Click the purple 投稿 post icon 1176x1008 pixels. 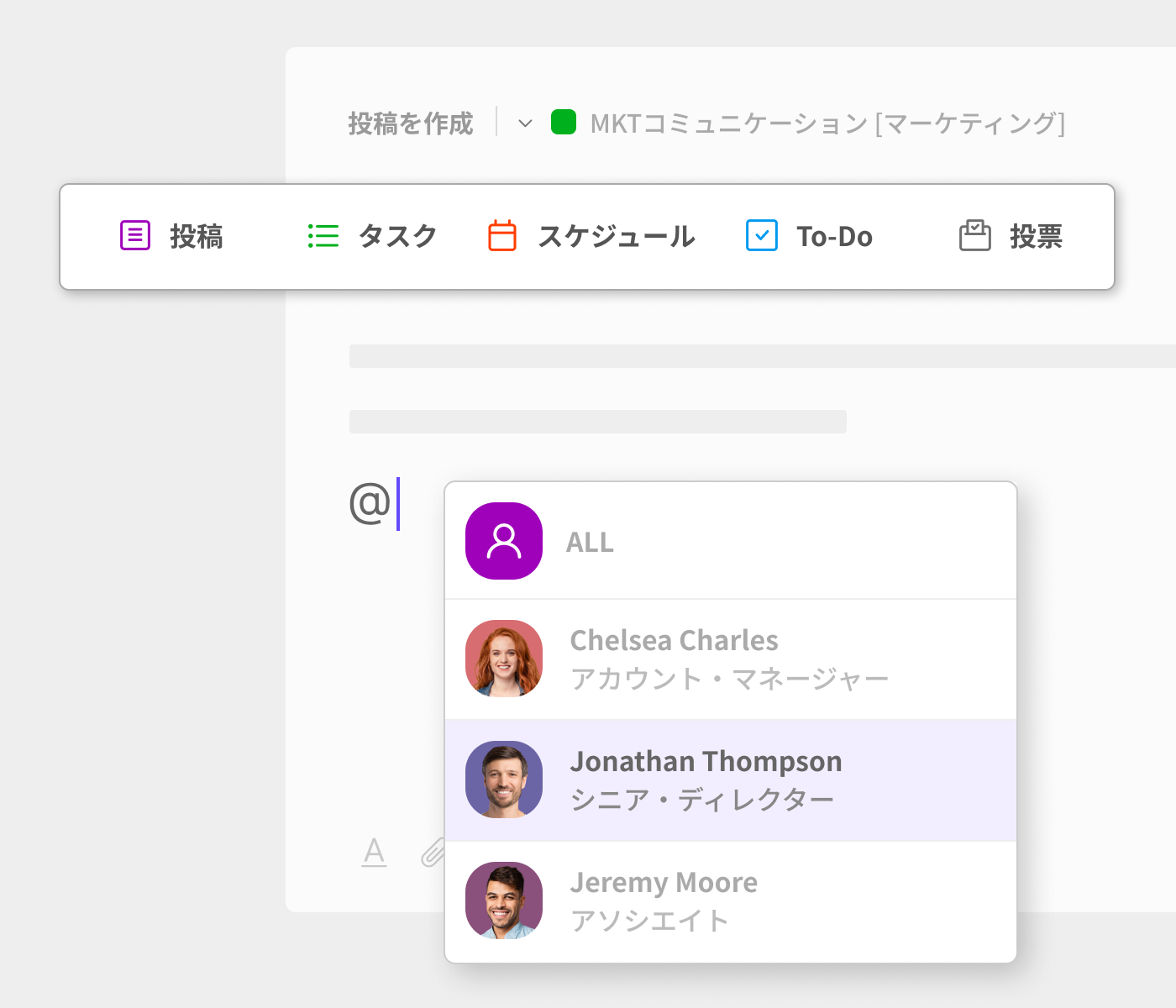(x=135, y=236)
